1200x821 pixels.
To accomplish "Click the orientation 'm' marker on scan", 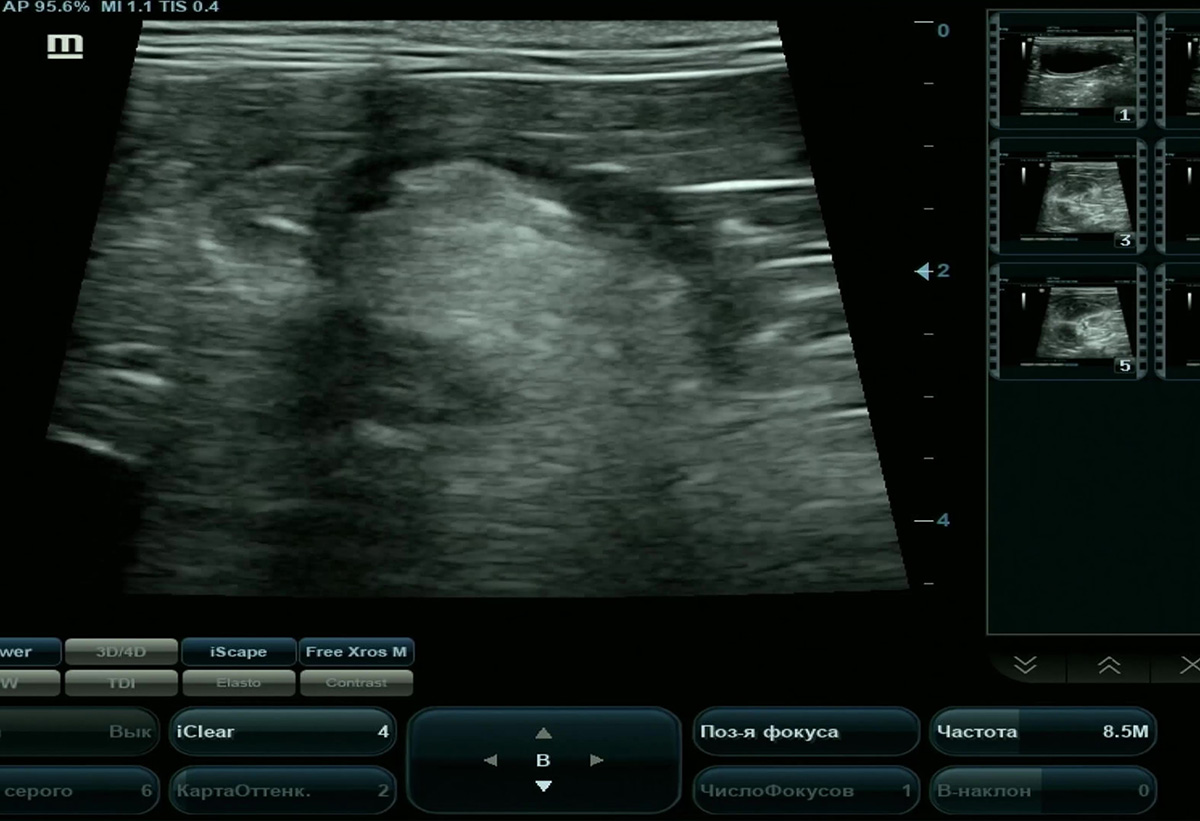I will [x=65, y=46].
